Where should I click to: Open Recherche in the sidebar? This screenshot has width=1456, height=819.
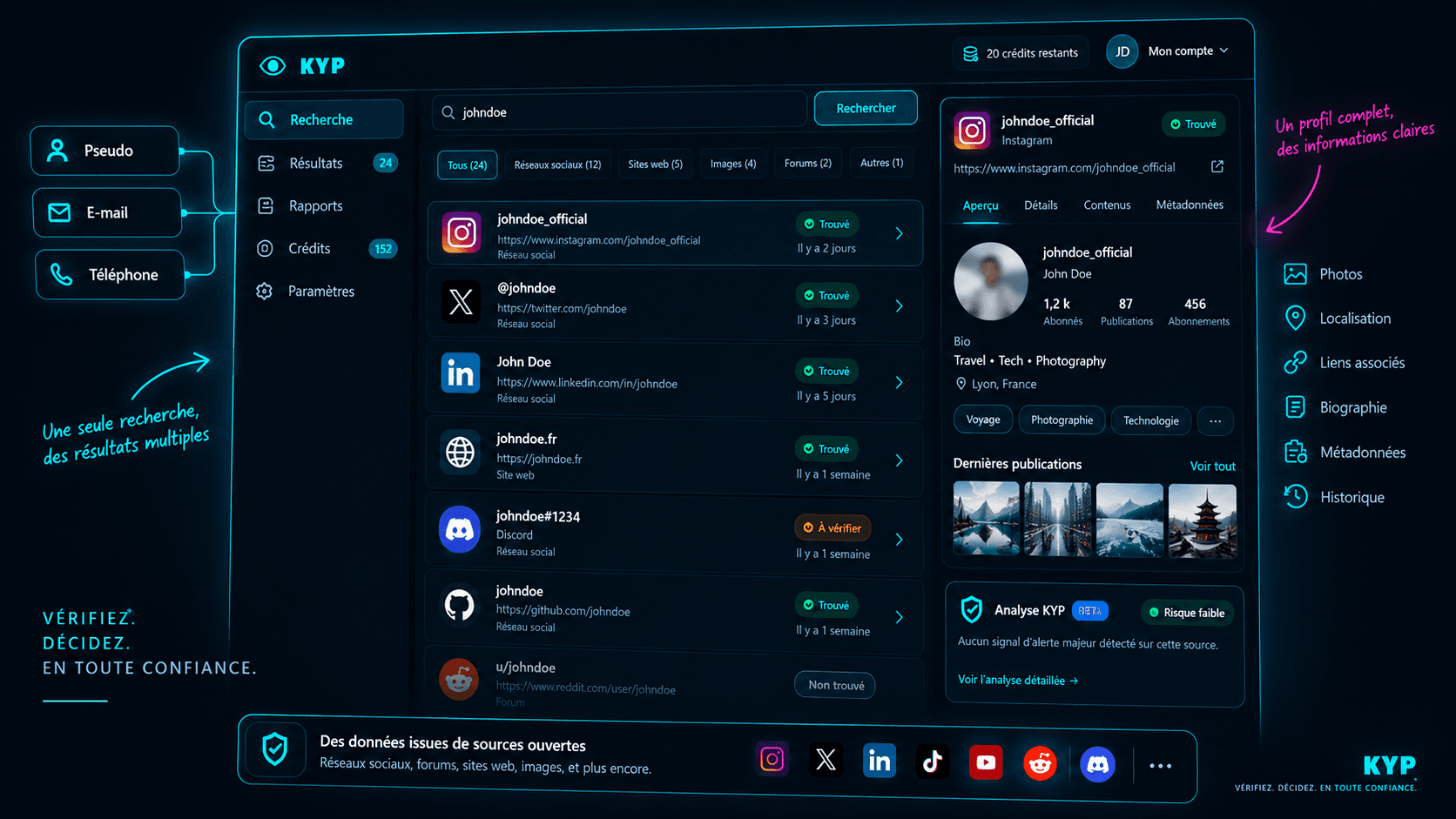click(x=324, y=119)
